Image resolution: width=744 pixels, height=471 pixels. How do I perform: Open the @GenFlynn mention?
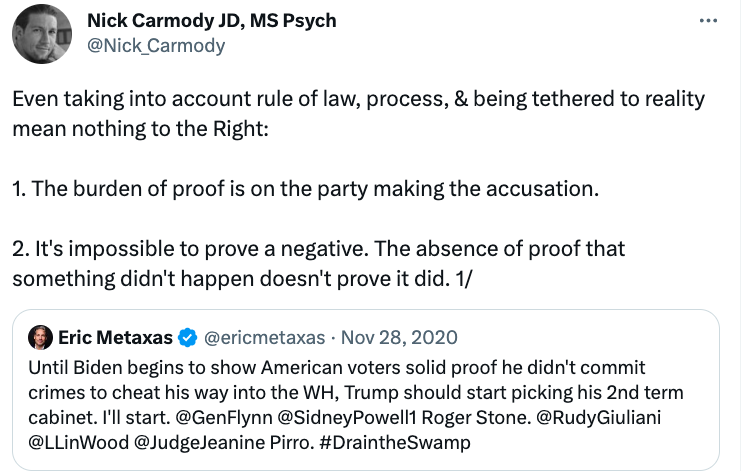pyautogui.click(x=224, y=418)
